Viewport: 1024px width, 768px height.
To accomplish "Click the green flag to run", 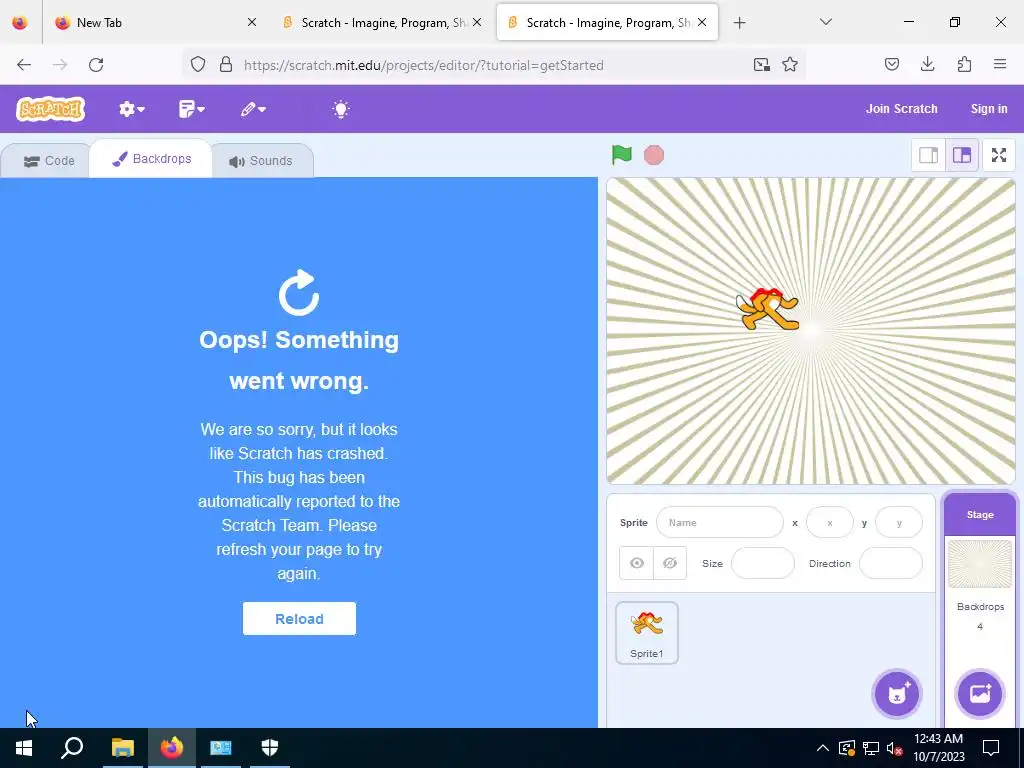I will tap(621, 155).
